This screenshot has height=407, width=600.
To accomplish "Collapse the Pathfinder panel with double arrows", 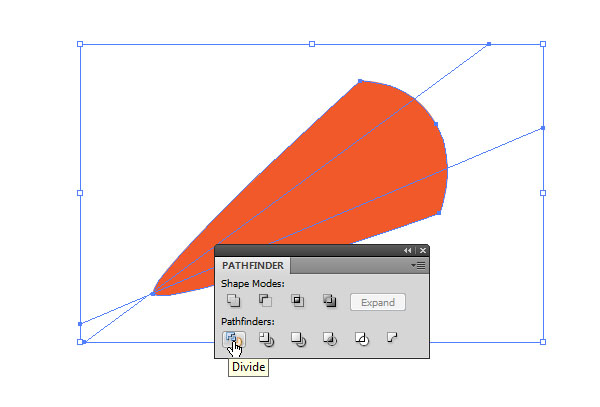I will coord(408,251).
